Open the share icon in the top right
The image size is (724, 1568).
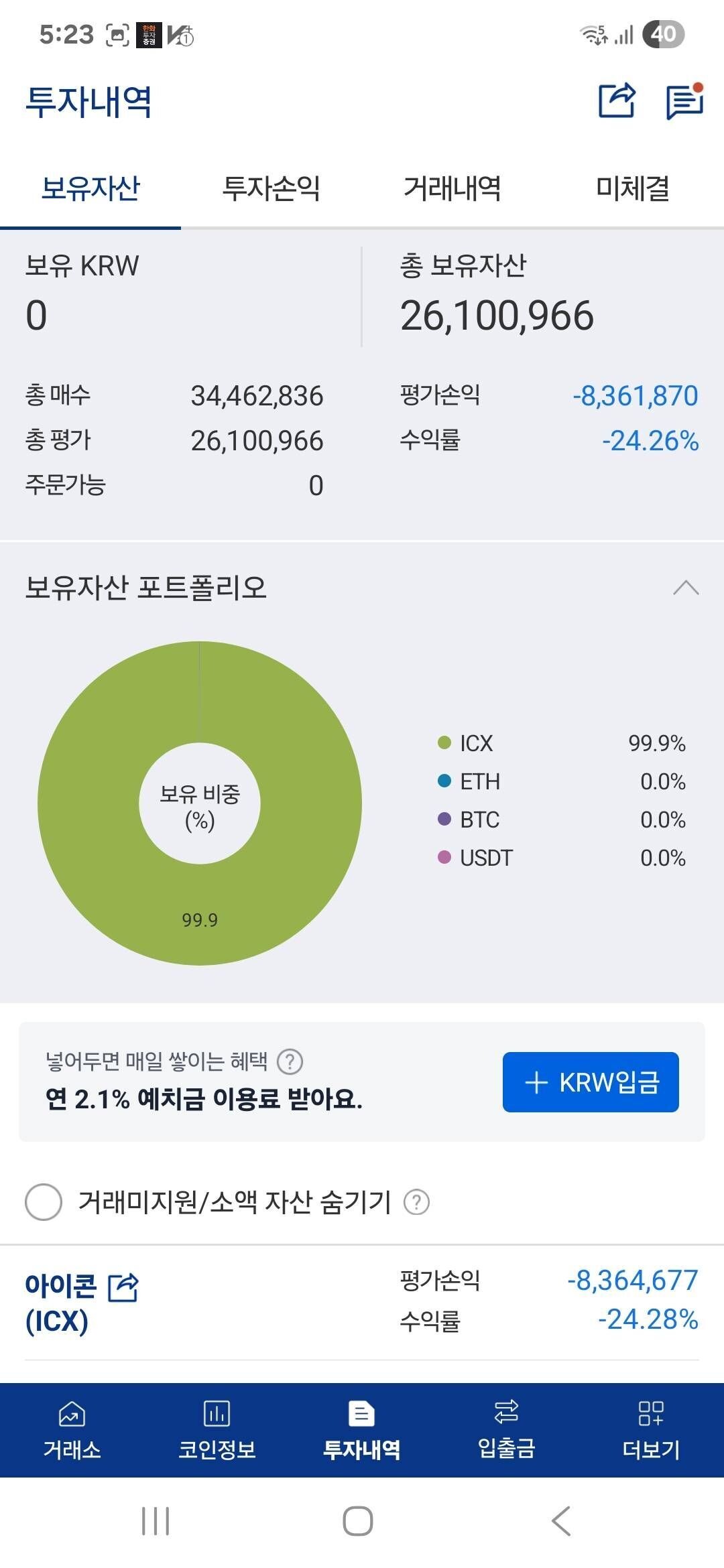[617, 99]
